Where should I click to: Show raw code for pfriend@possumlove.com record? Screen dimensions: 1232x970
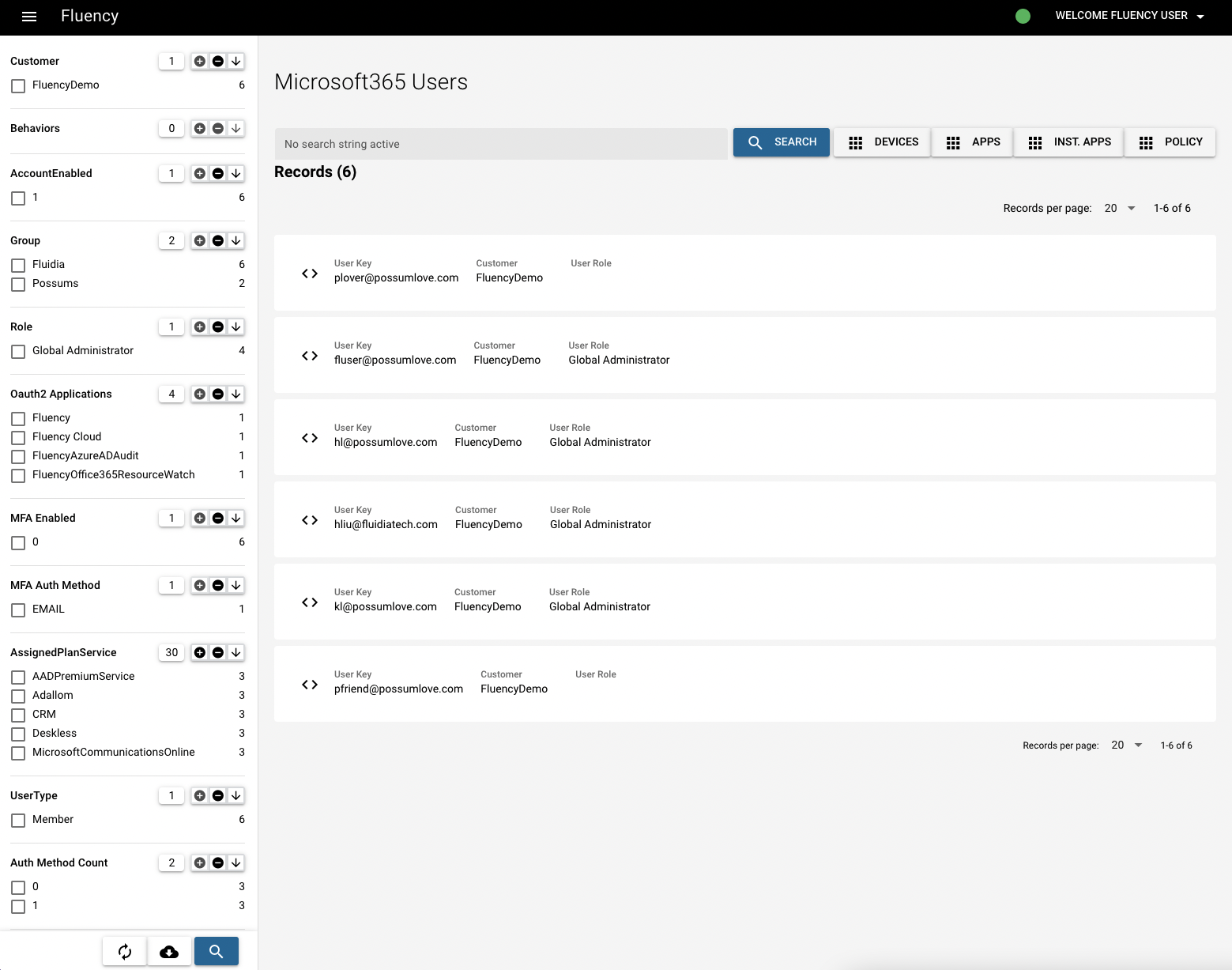(310, 685)
